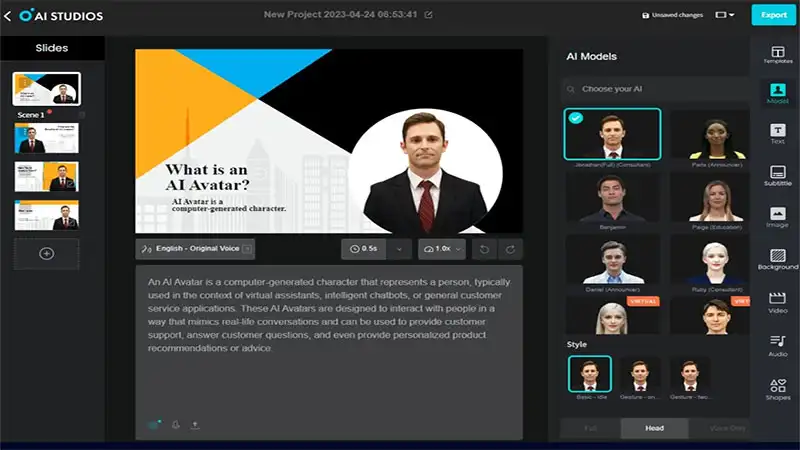800x450 pixels.
Task: Click the AI Models panel heading
Action: (x=591, y=57)
